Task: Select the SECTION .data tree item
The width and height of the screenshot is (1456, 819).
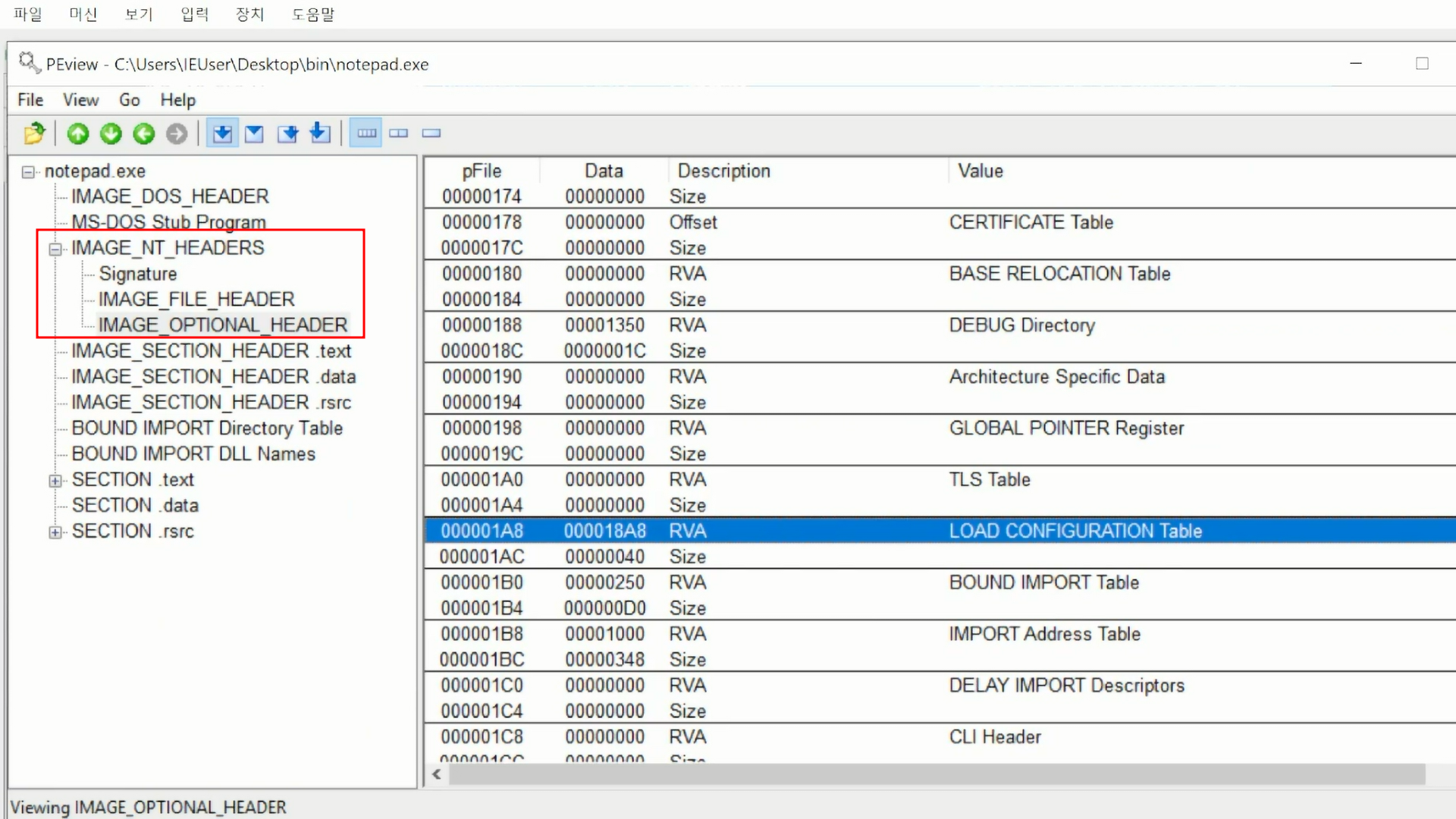Action: pyautogui.click(x=135, y=506)
